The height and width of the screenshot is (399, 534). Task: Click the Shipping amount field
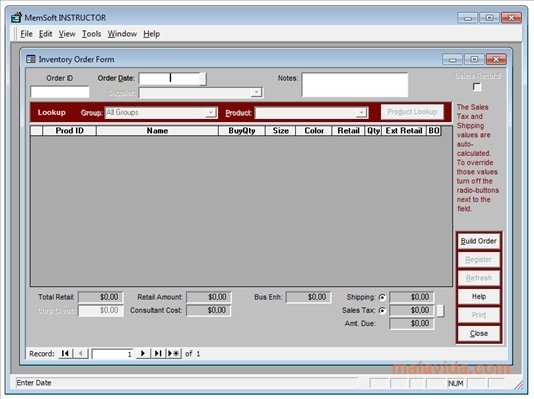(412, 297)
